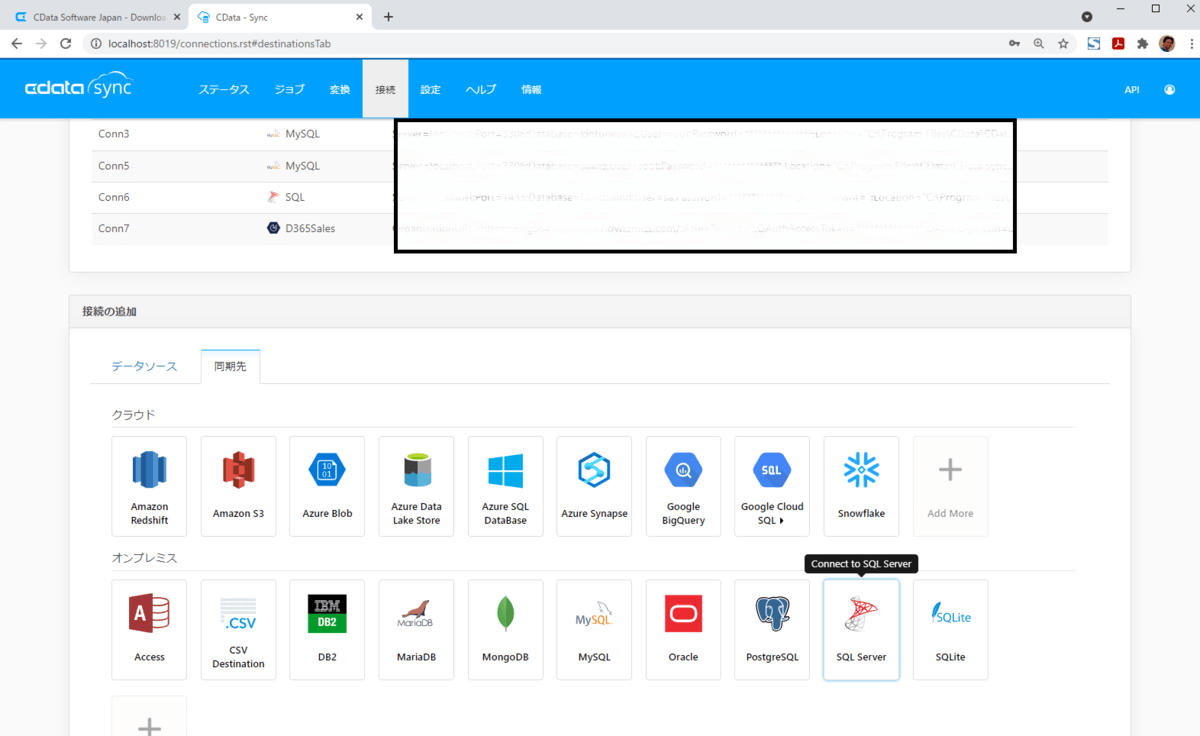
Task: Open the 情報 page
Action: (531, 89)
